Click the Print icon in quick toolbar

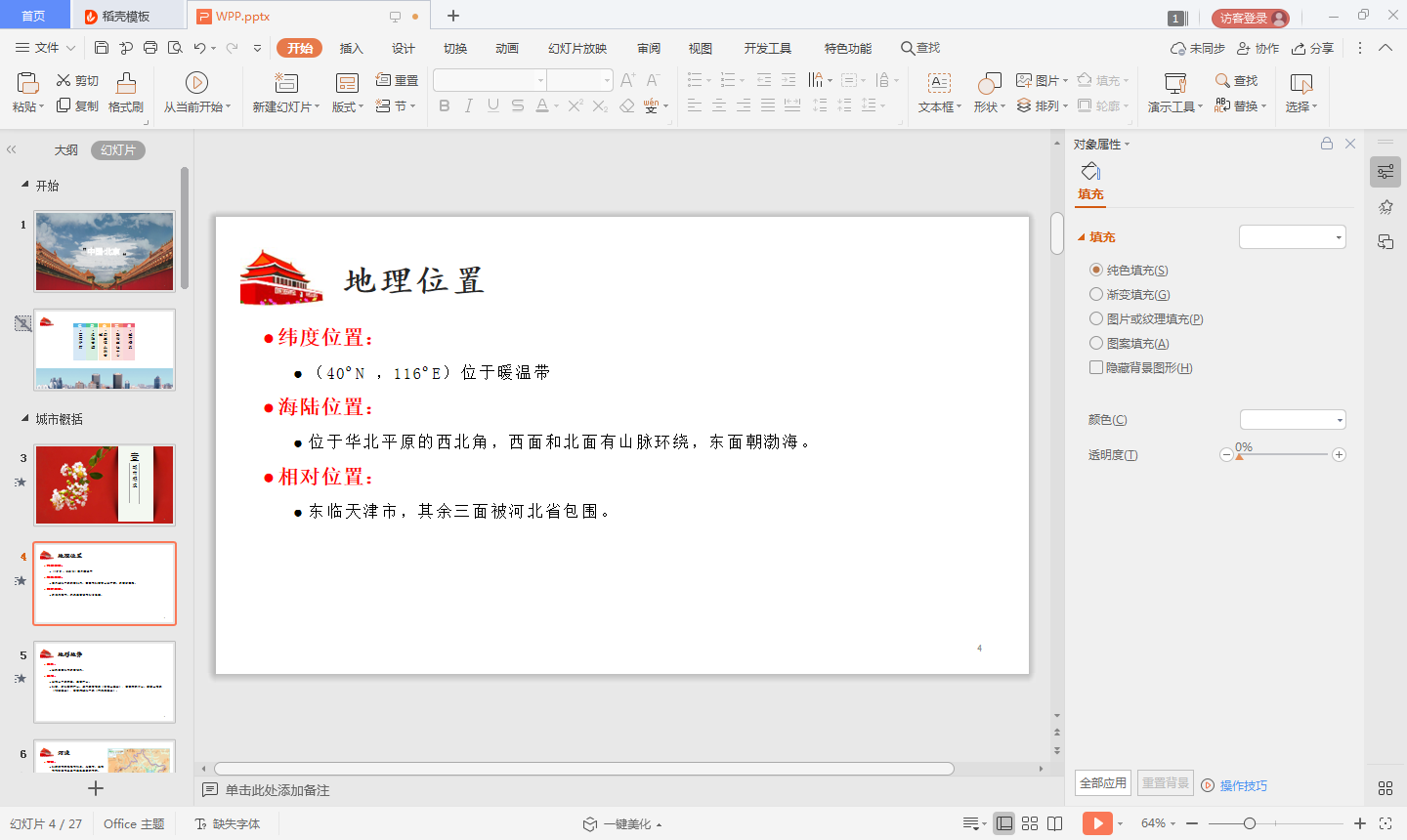[x=150, y=48]
